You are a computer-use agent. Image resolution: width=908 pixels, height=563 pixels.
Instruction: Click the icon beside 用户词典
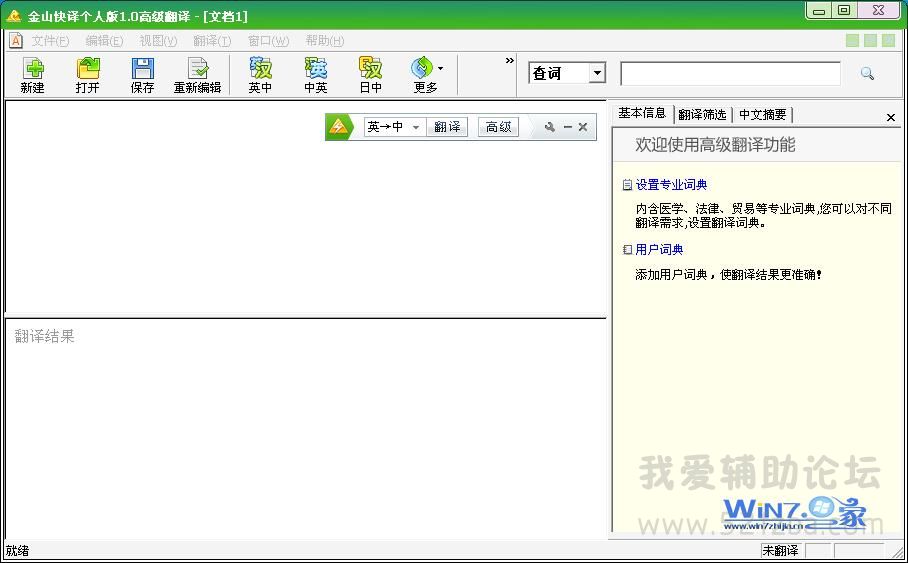627,250
